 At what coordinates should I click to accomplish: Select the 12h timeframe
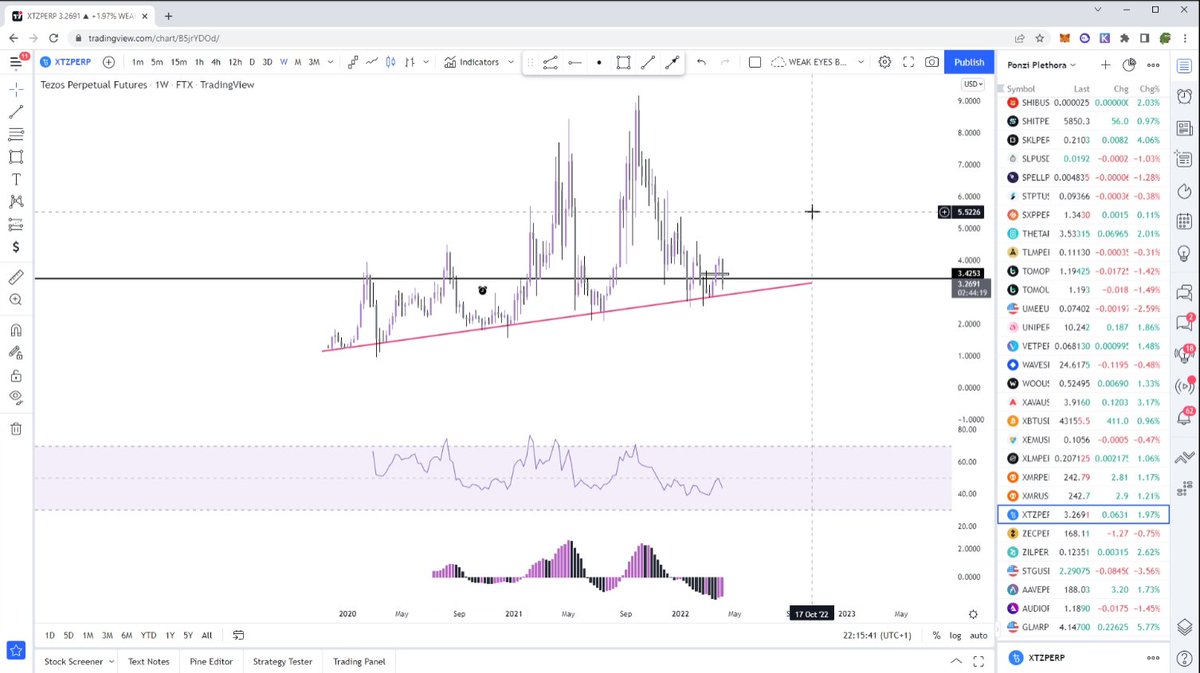pyautogui.click(x=235, y=62)
